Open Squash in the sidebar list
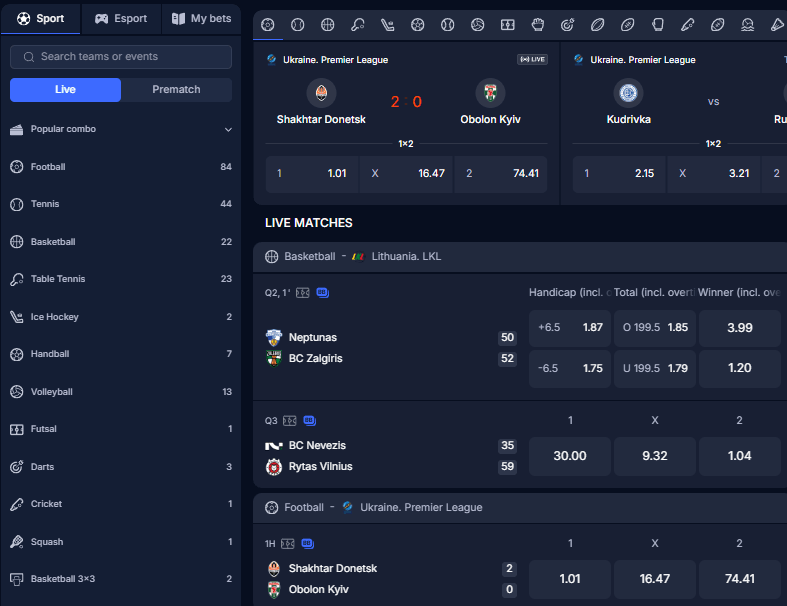The width and height of the screenshot is (787, 606). coord(121,542)
